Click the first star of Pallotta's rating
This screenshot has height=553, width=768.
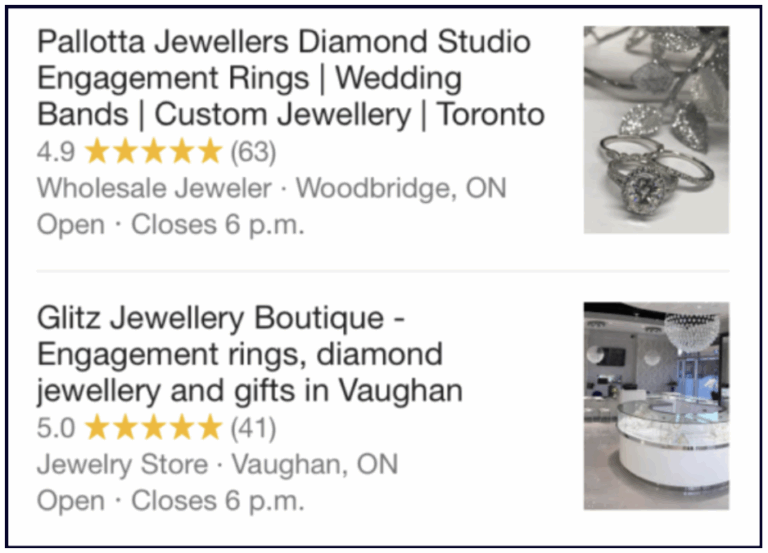(x=98, y=152)
